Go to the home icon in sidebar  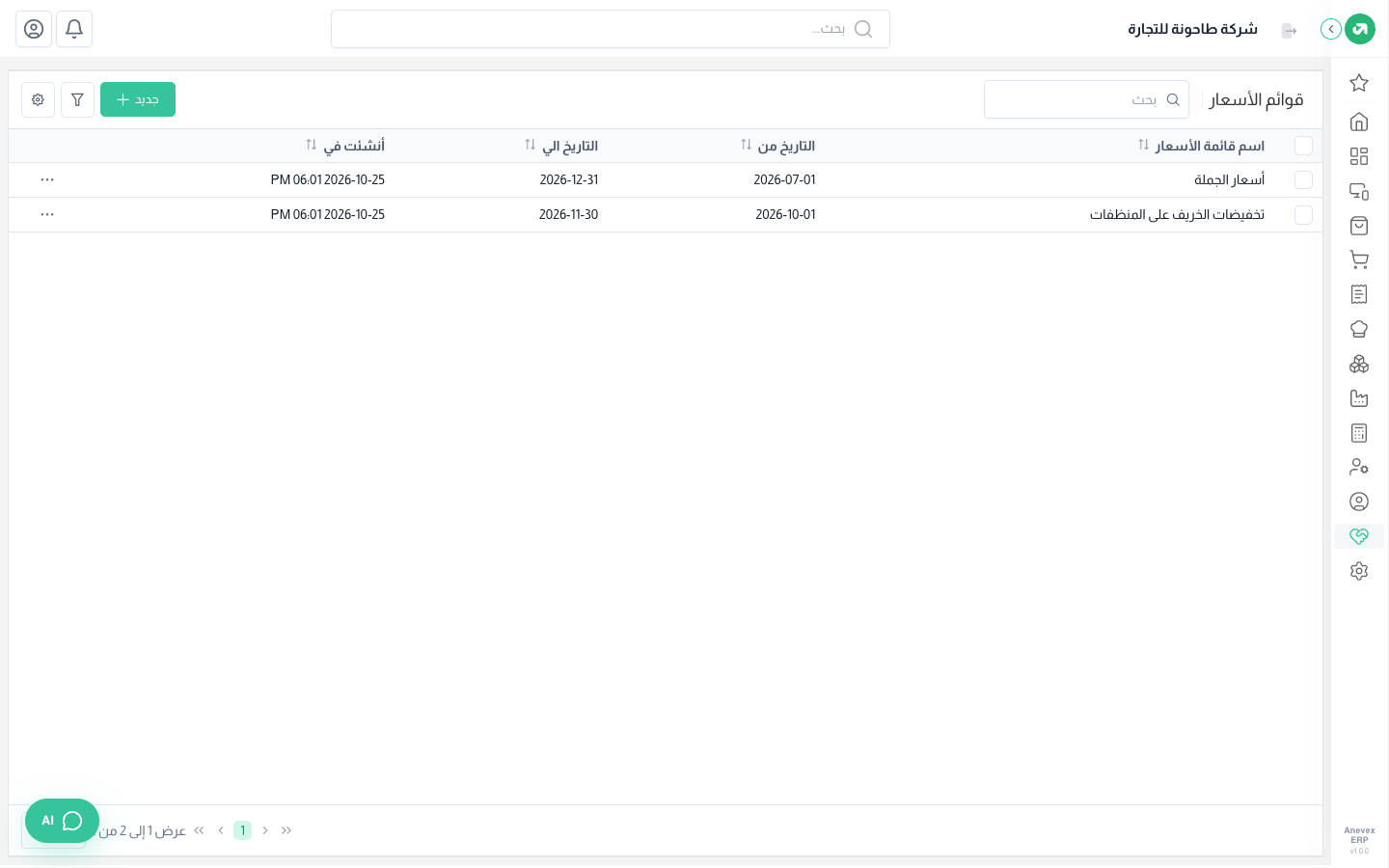point(1359,122)
